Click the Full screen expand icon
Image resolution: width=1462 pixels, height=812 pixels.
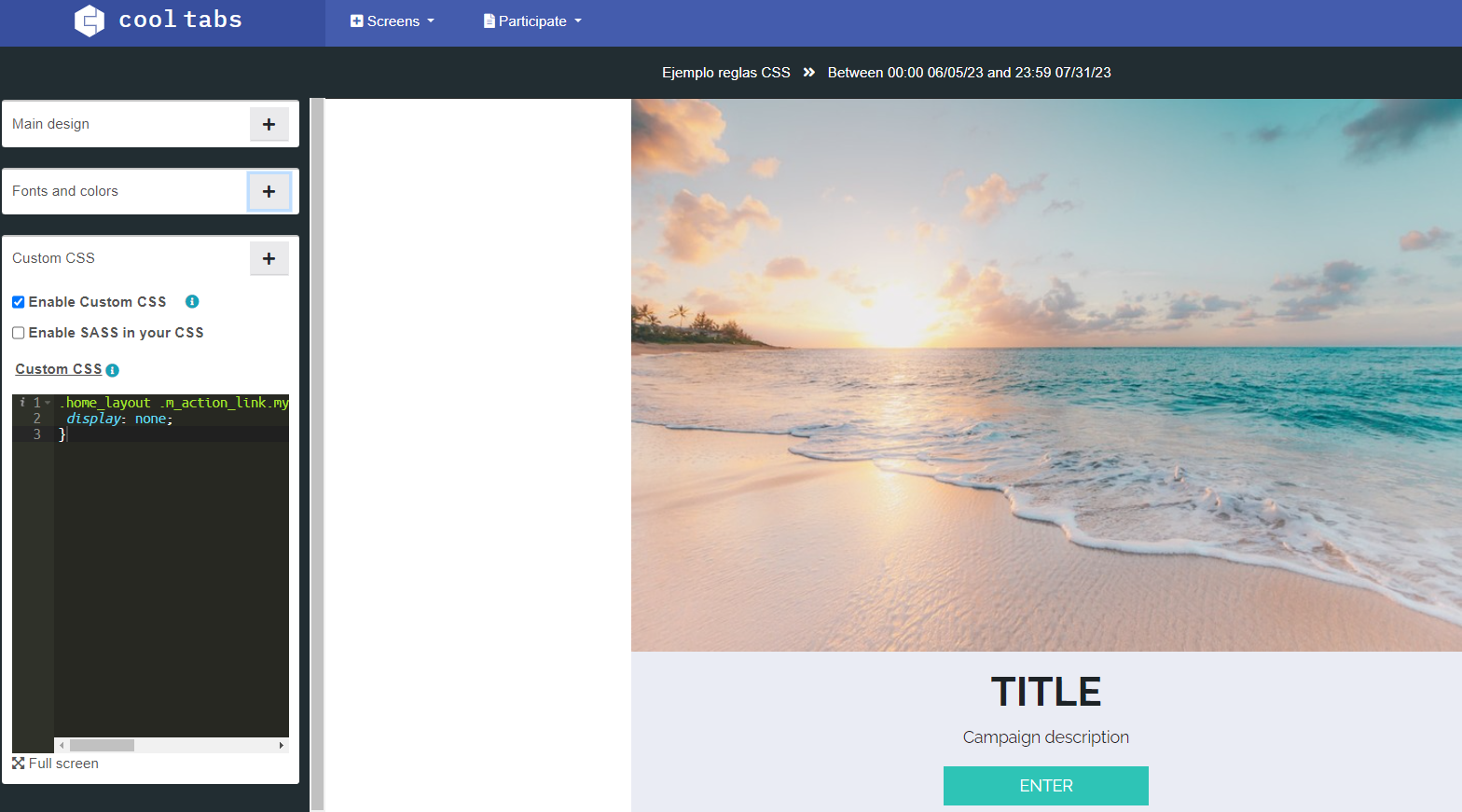19,763
